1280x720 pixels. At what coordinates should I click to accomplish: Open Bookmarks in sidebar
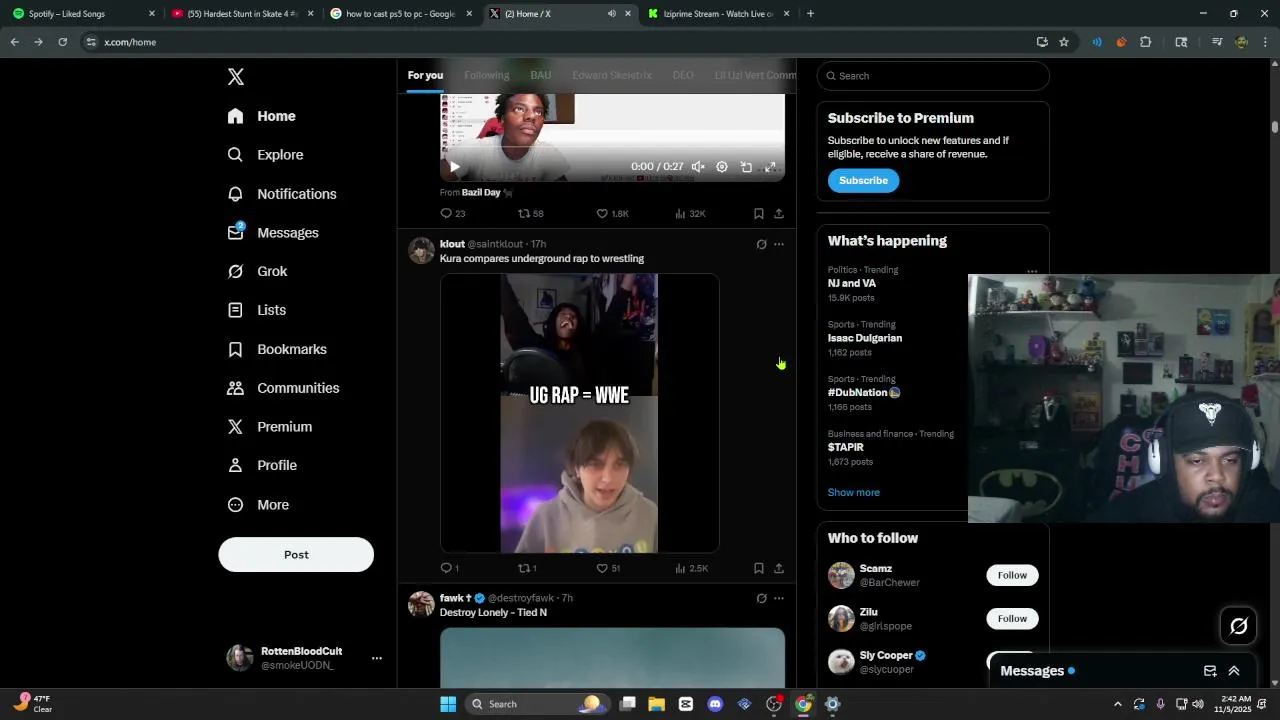tap(277, 349)
